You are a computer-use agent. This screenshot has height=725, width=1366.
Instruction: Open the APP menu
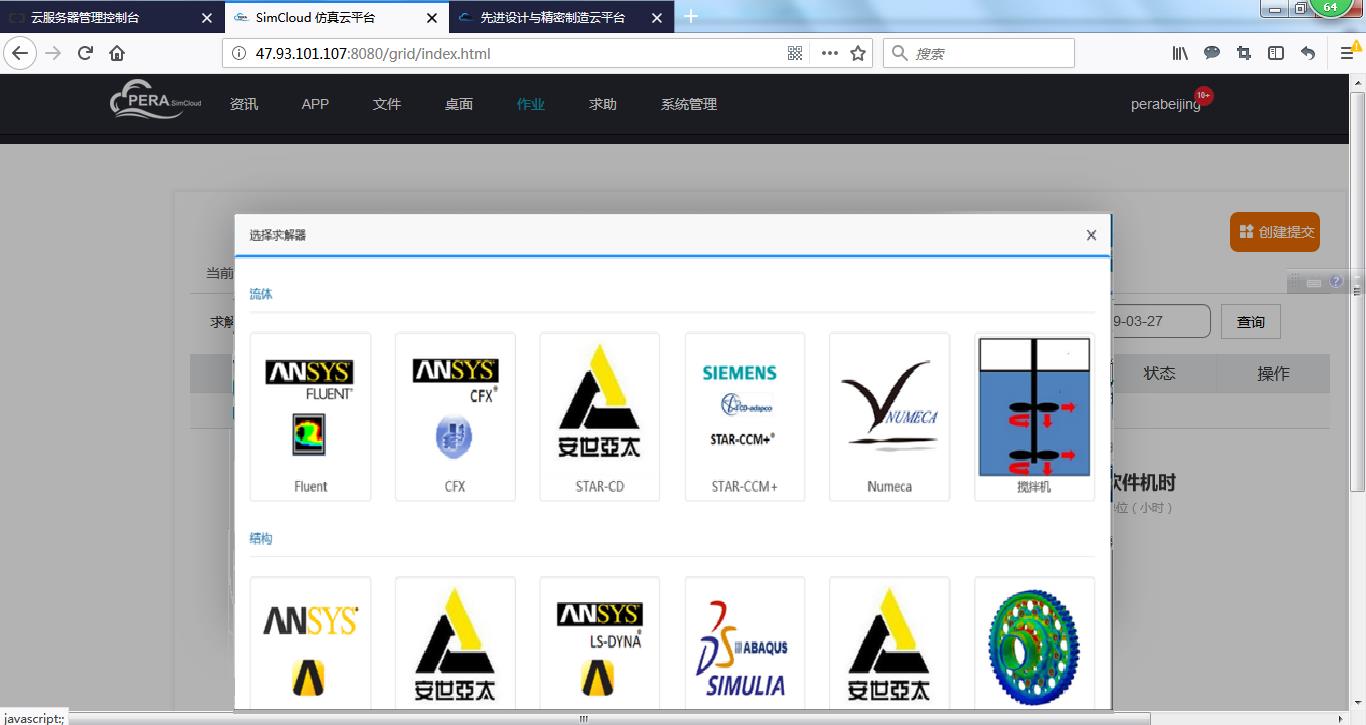coord(315,104)
